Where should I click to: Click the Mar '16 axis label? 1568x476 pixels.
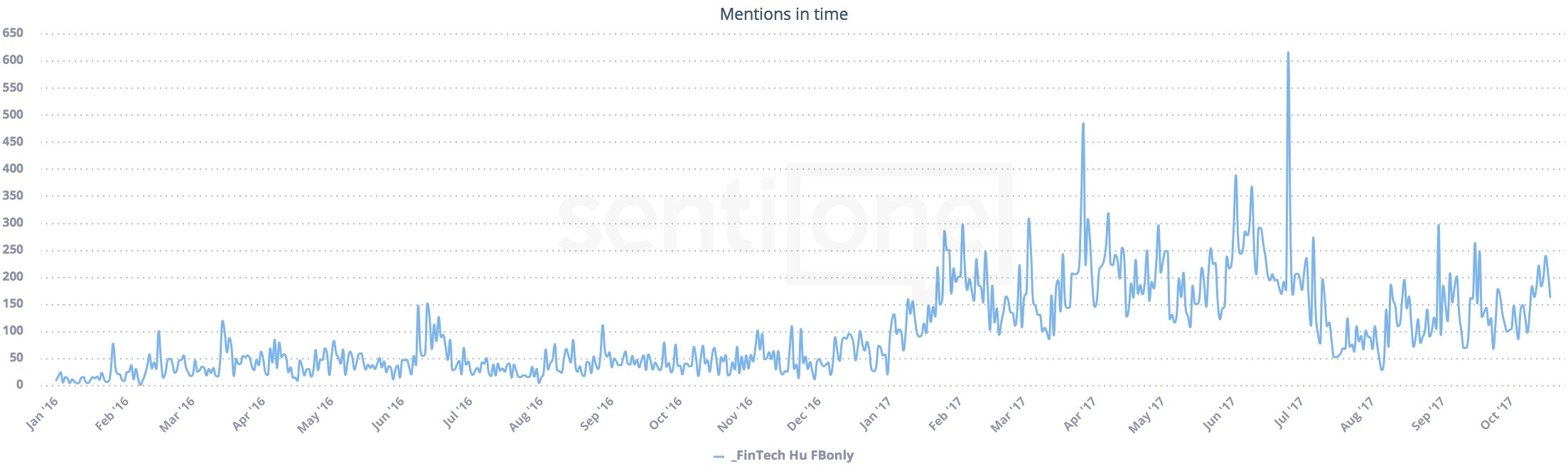tap(177, 413)
